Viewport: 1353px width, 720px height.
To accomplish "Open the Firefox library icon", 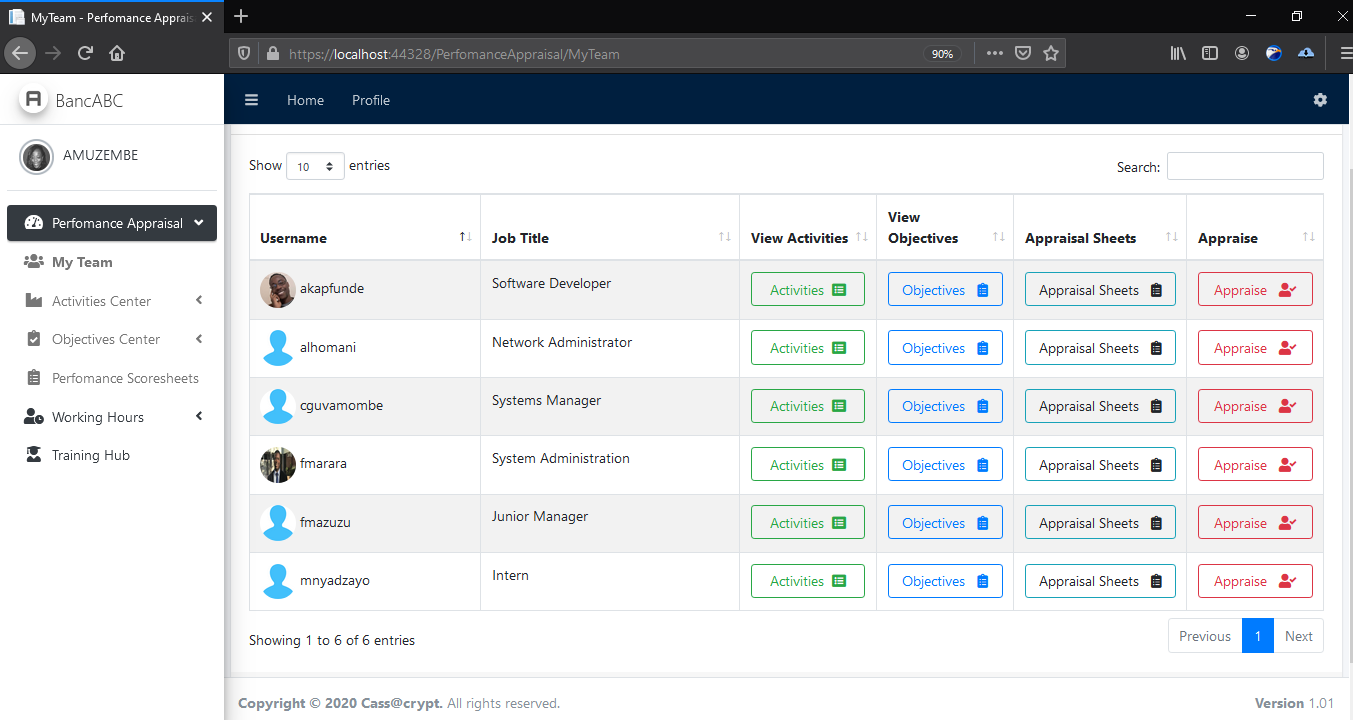I will pos(1178,54).
